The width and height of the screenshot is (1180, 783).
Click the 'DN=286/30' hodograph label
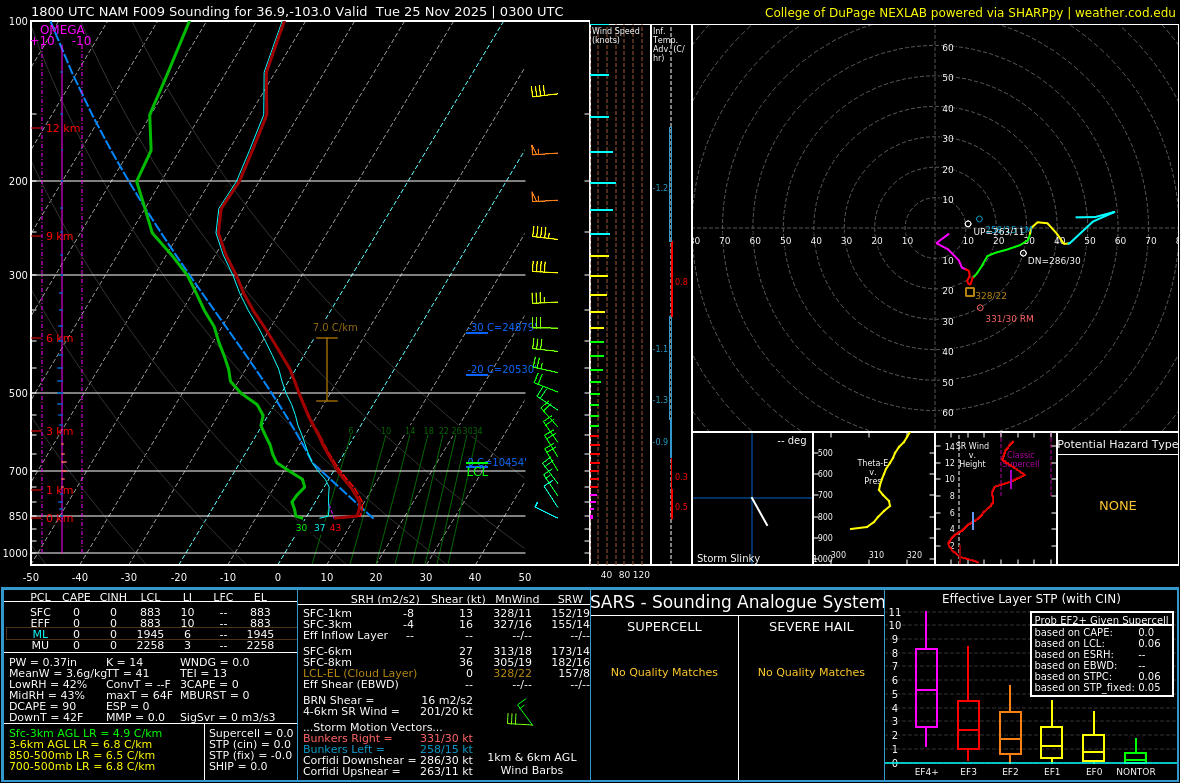1054,261
